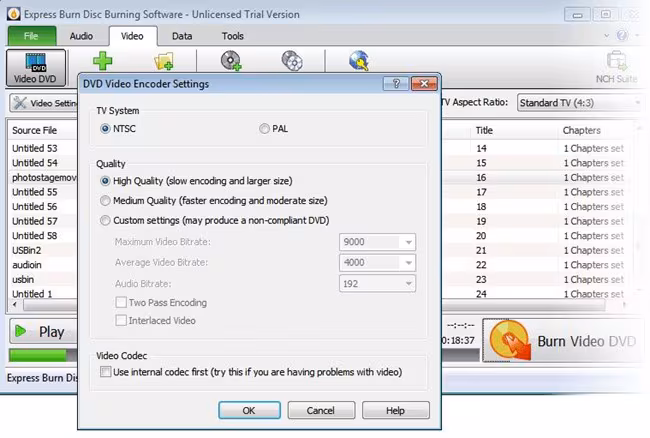Viewport: 650px width, 438px height.
Task: Select Custom settings quality option
Action: 215,220
